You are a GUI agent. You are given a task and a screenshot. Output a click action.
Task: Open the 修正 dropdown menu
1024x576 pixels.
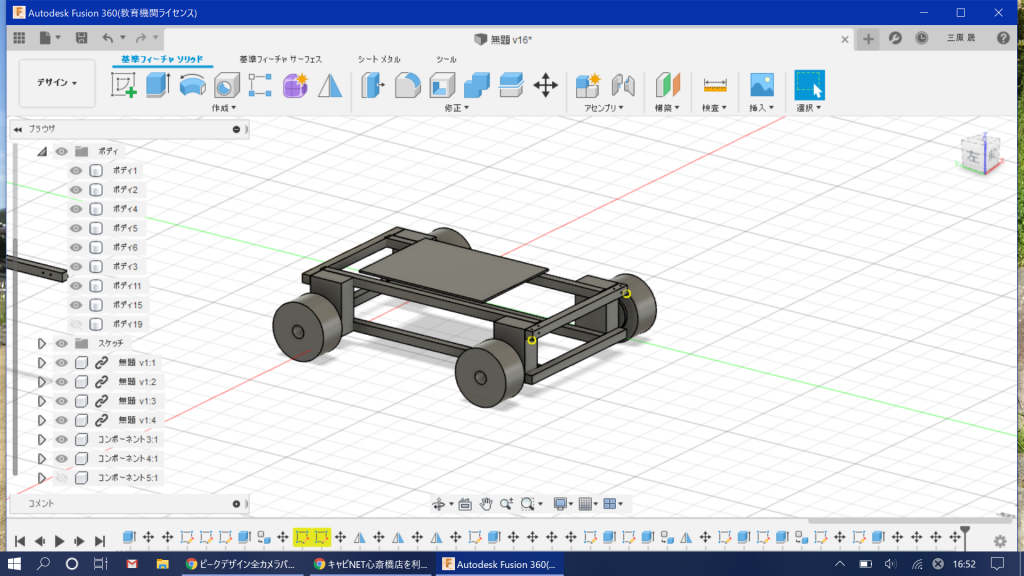point(456,108)
